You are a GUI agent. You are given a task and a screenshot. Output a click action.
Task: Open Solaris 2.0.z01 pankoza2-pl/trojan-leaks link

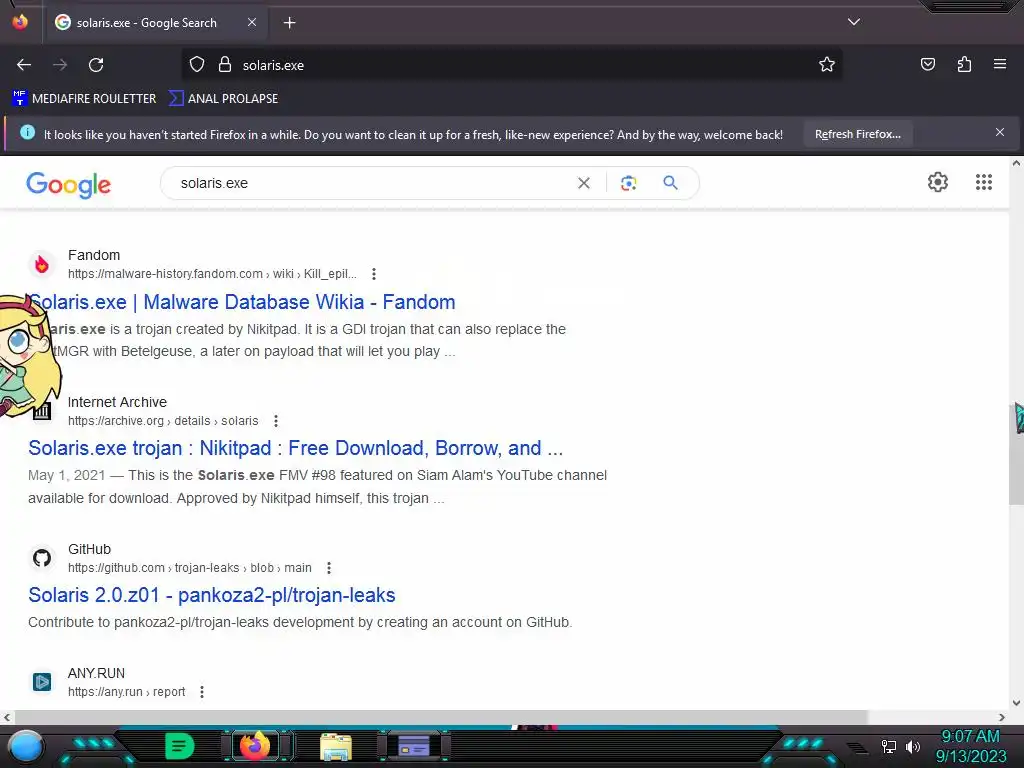click(x=212, y=595)
